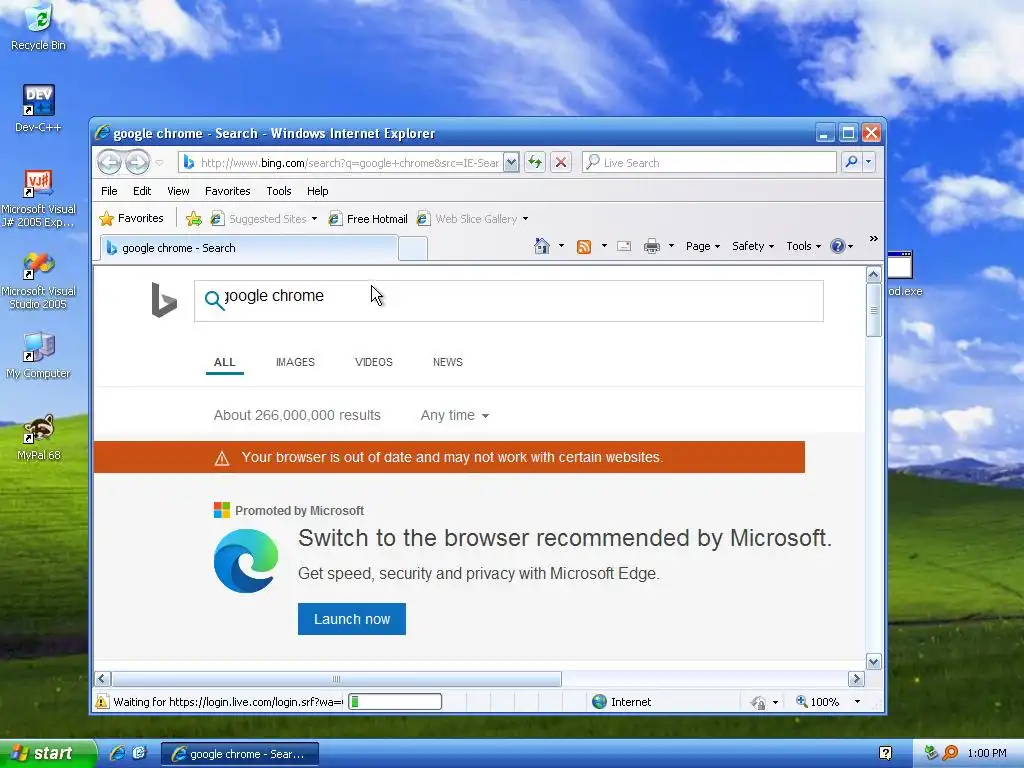Image resolution: width=1024 pixels, height=768 pixels.
Task: Expand the command bar overflow chevron
Action: click(x=874, y=239)
